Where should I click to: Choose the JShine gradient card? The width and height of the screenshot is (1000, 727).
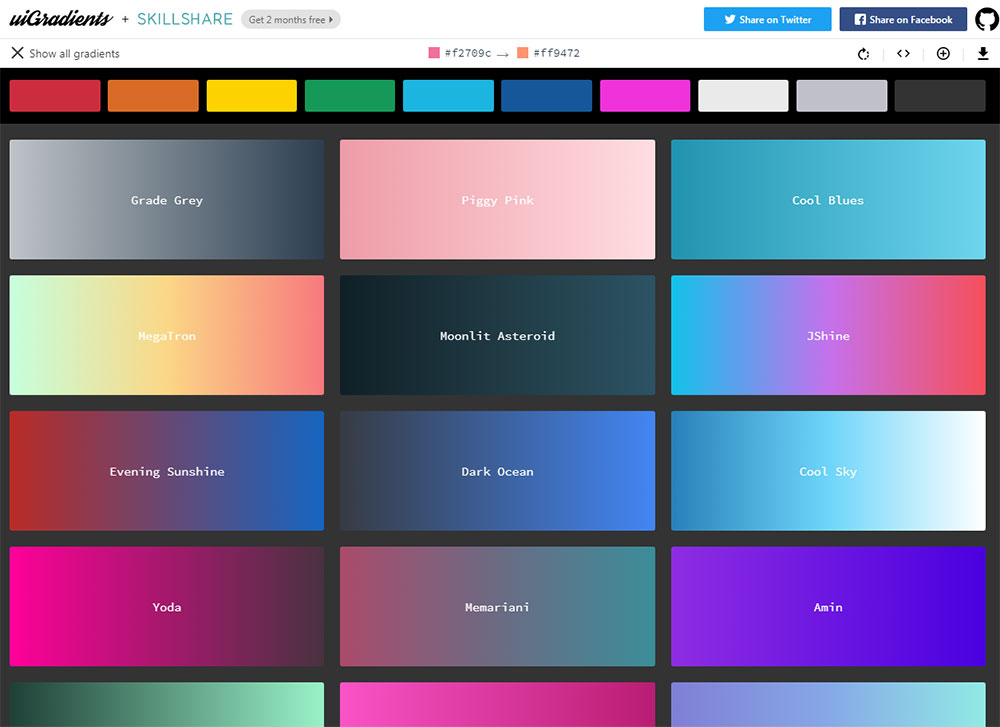(x=828, y=335)
